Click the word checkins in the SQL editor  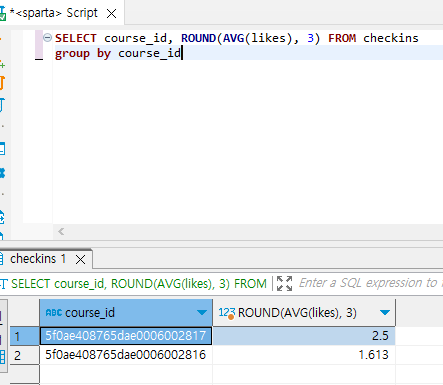point(391,38)
